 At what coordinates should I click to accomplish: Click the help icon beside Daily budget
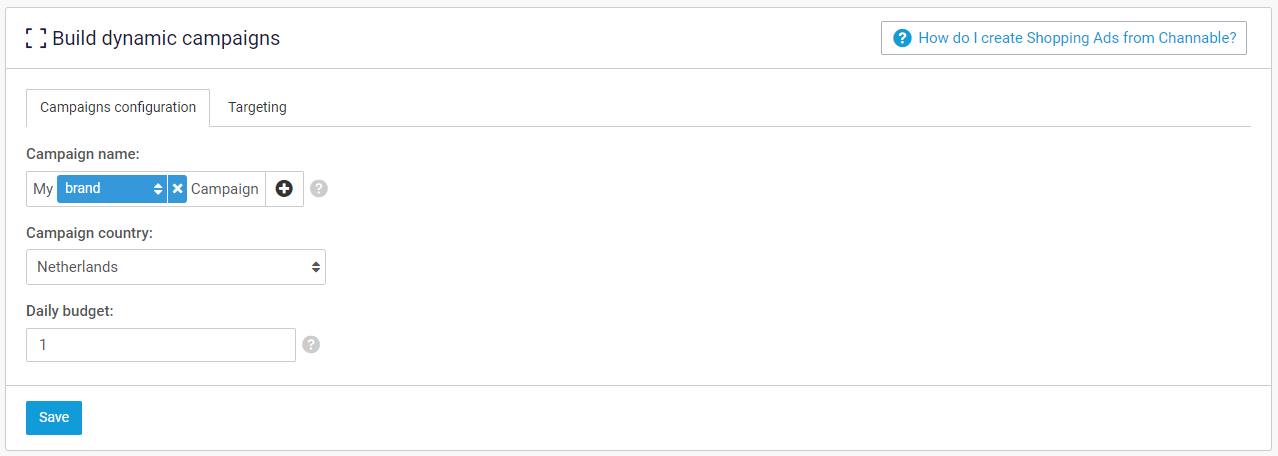[311, 344]
